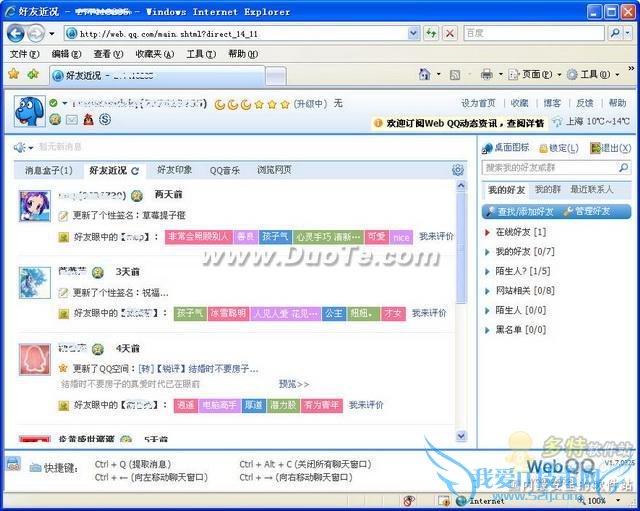Open recent pages dropdown next to Forward
The width and height of the screenshot is (640, 511).
(52, 33)
